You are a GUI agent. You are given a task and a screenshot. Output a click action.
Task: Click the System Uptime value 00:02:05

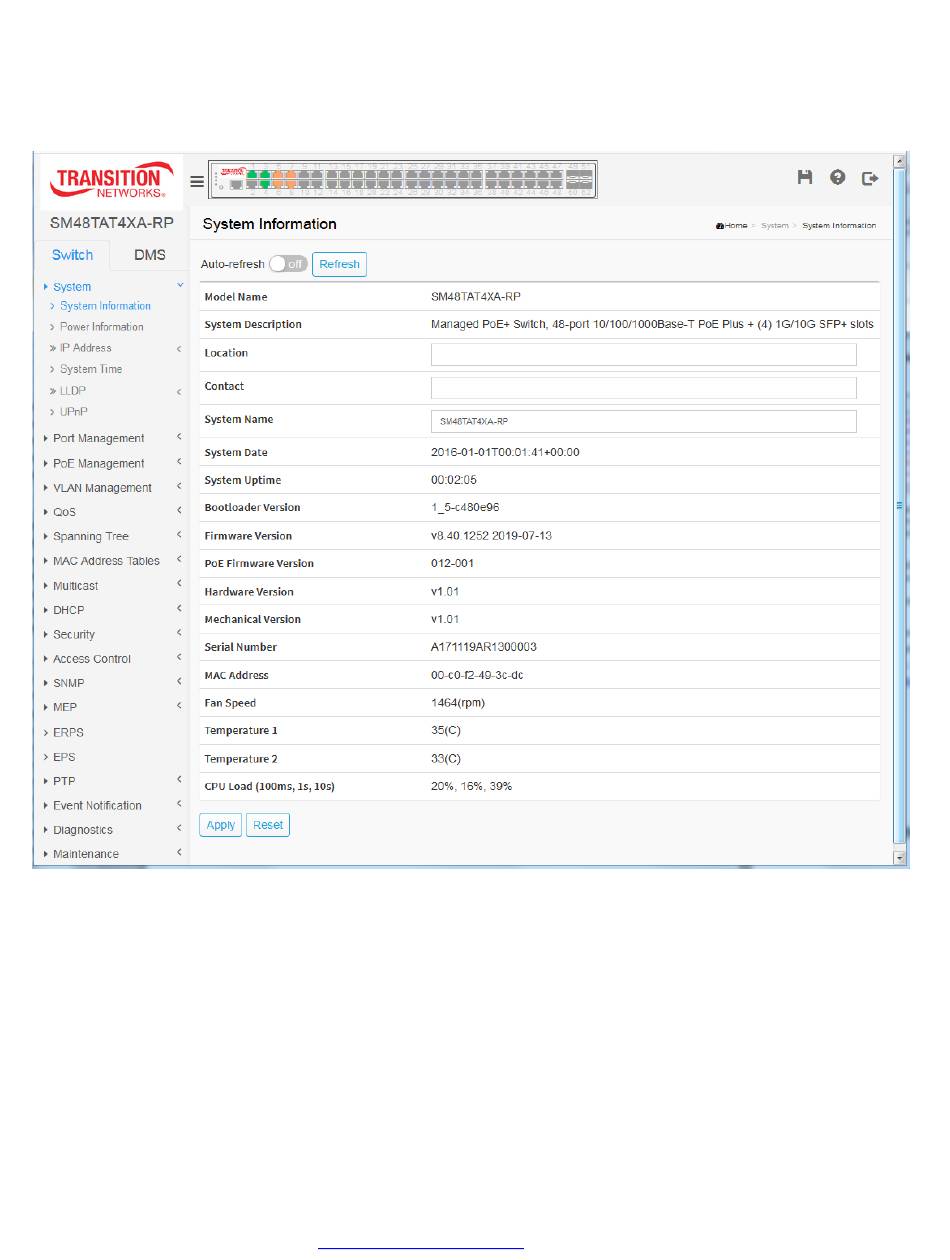[454, 480]
